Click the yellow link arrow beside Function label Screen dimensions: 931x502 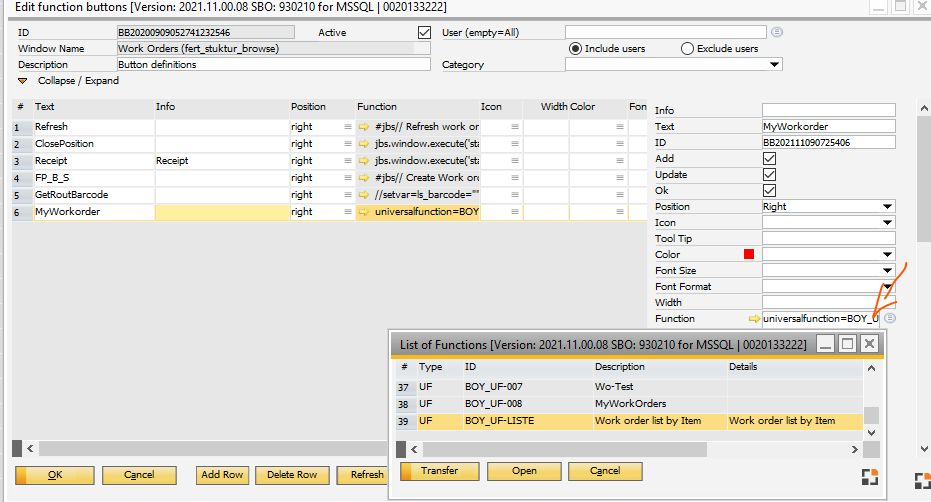(754, 318)
